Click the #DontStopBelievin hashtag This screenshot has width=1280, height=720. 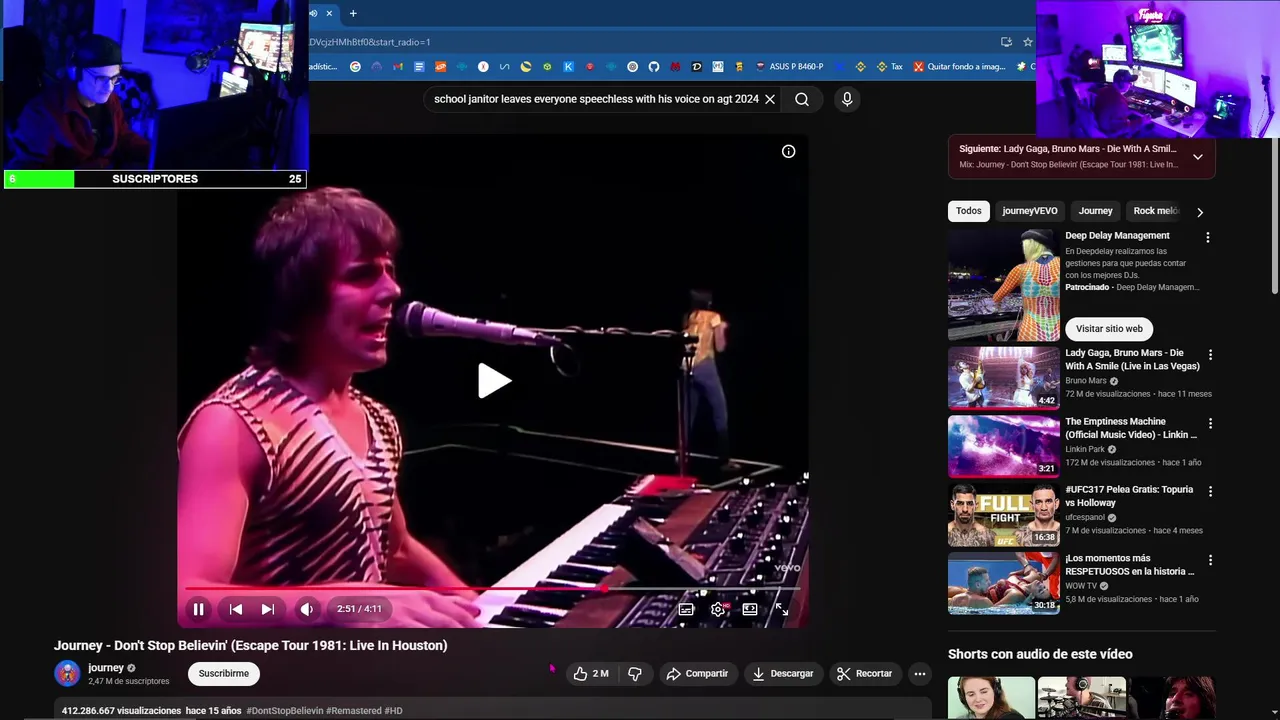[x=284, y=711]
